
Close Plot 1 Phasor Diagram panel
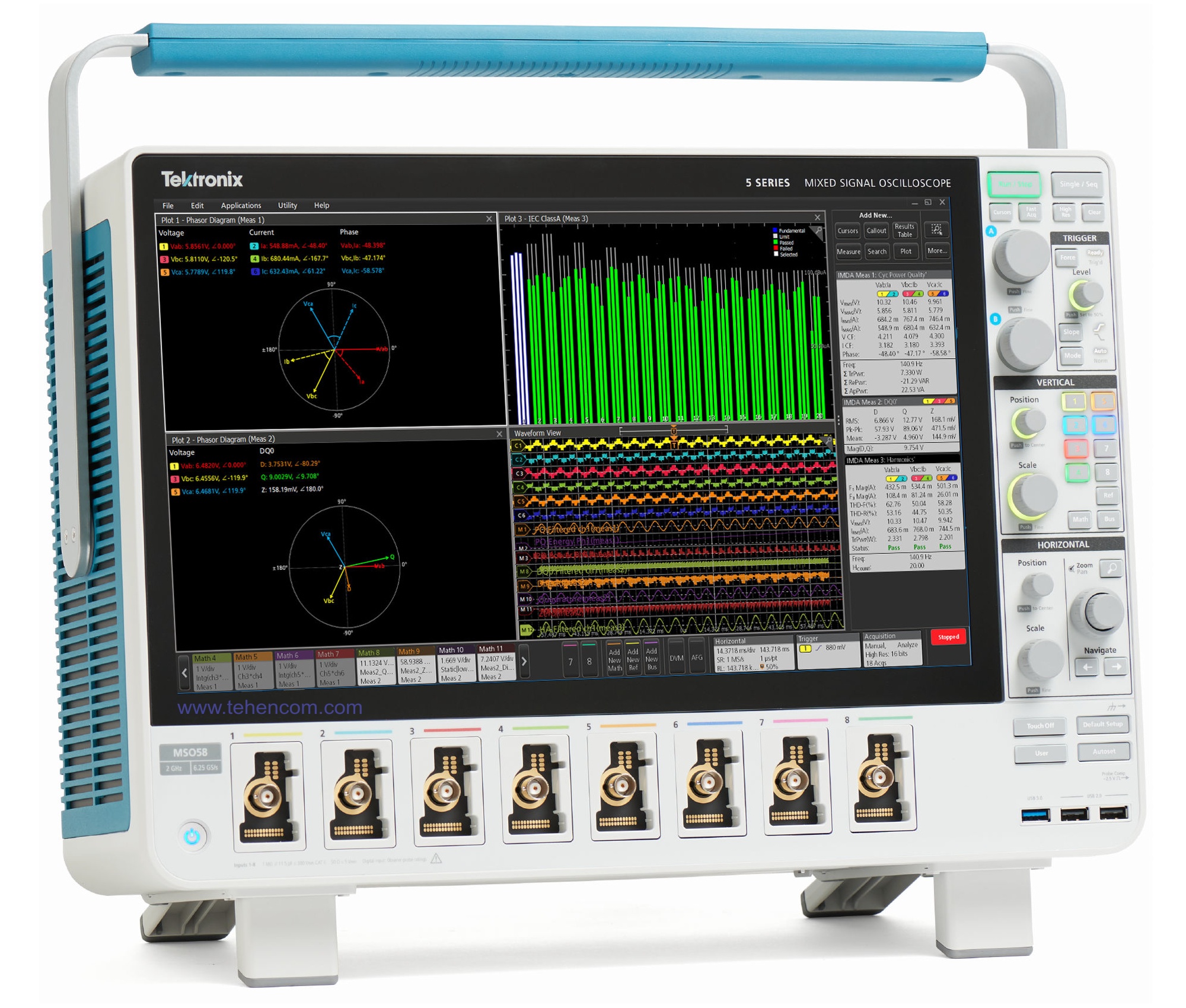(x=489, y=219)
